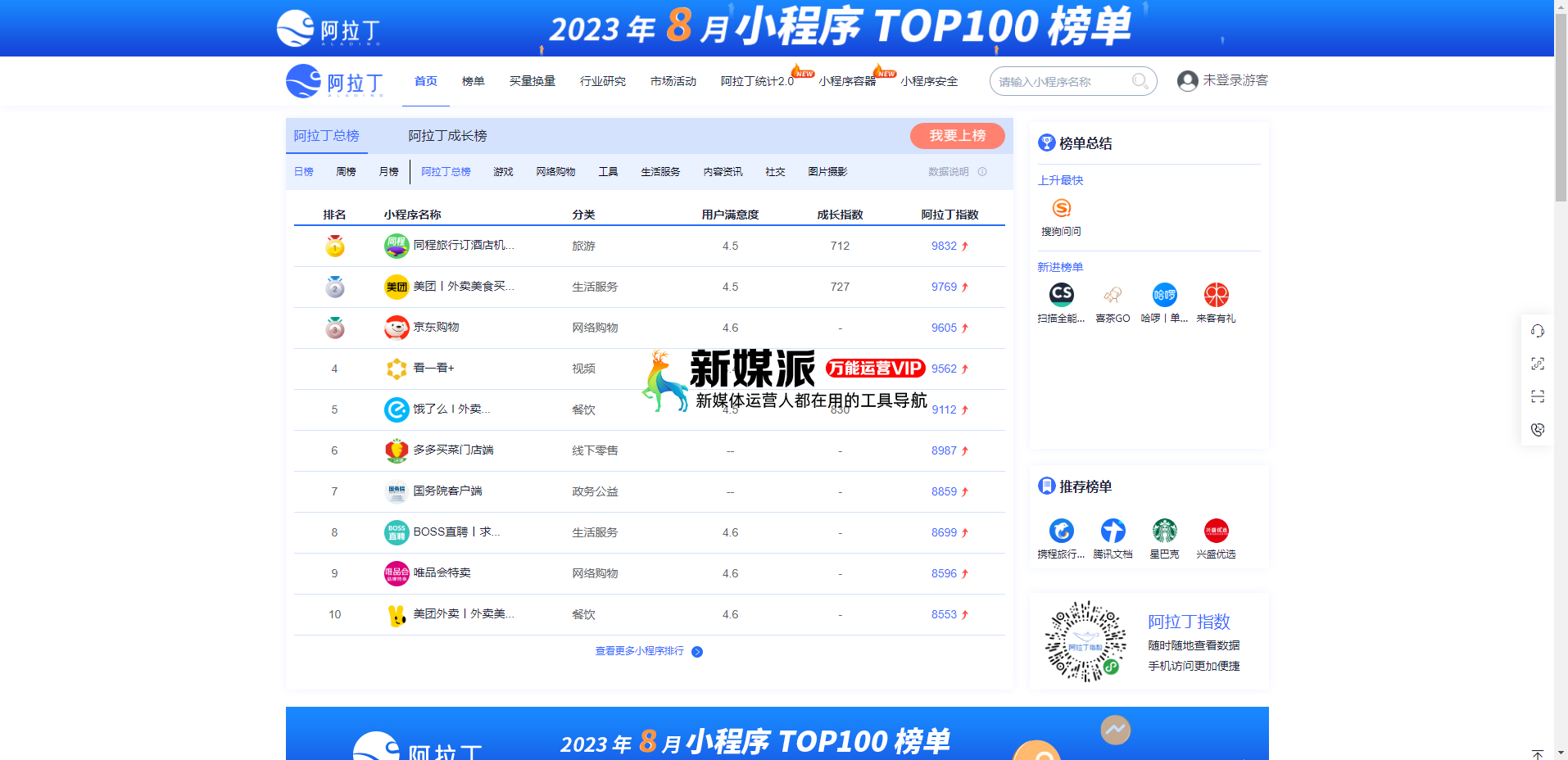Click the phone contact icon in side toolbar
1568x760 pixels.
tap(1538, 429)
